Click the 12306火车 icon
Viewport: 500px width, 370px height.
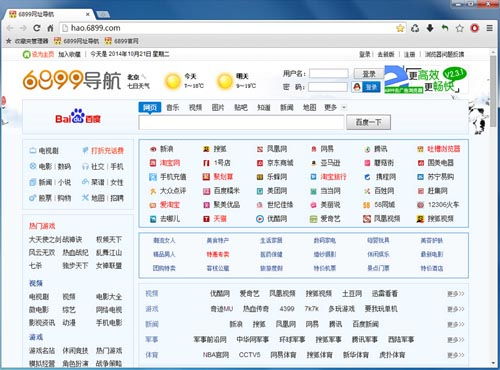pyautogui.click(x=420, y=205)
